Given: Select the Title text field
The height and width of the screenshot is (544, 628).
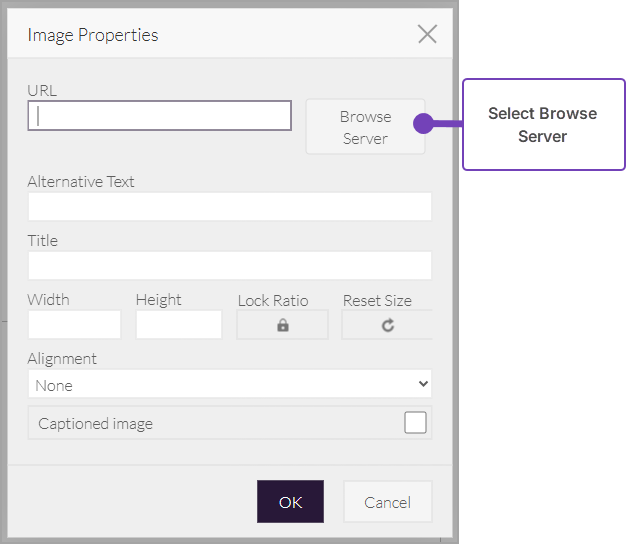Looking at the screenshot, I should pos(229,266).
